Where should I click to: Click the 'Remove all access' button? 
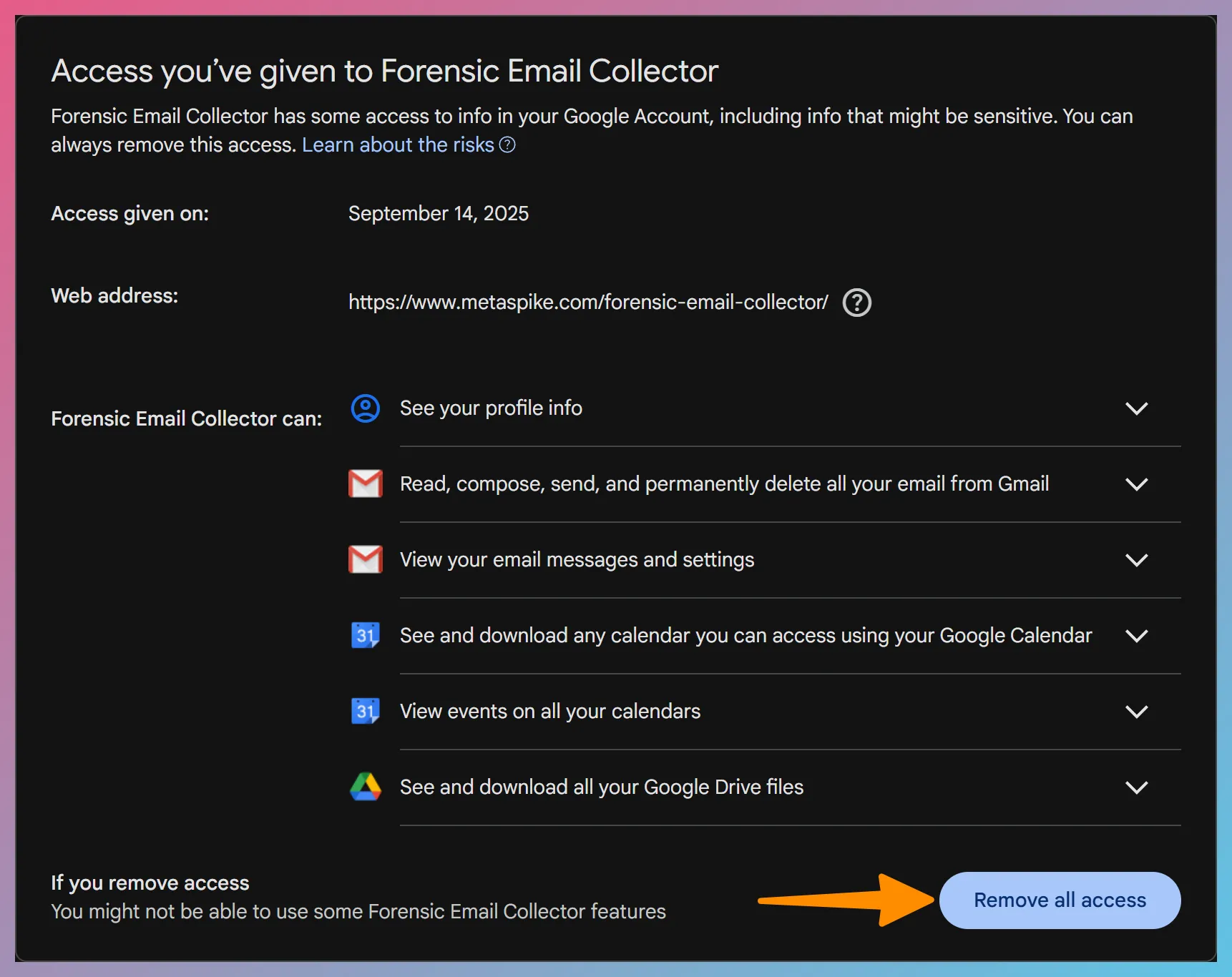coord(1059,900)
